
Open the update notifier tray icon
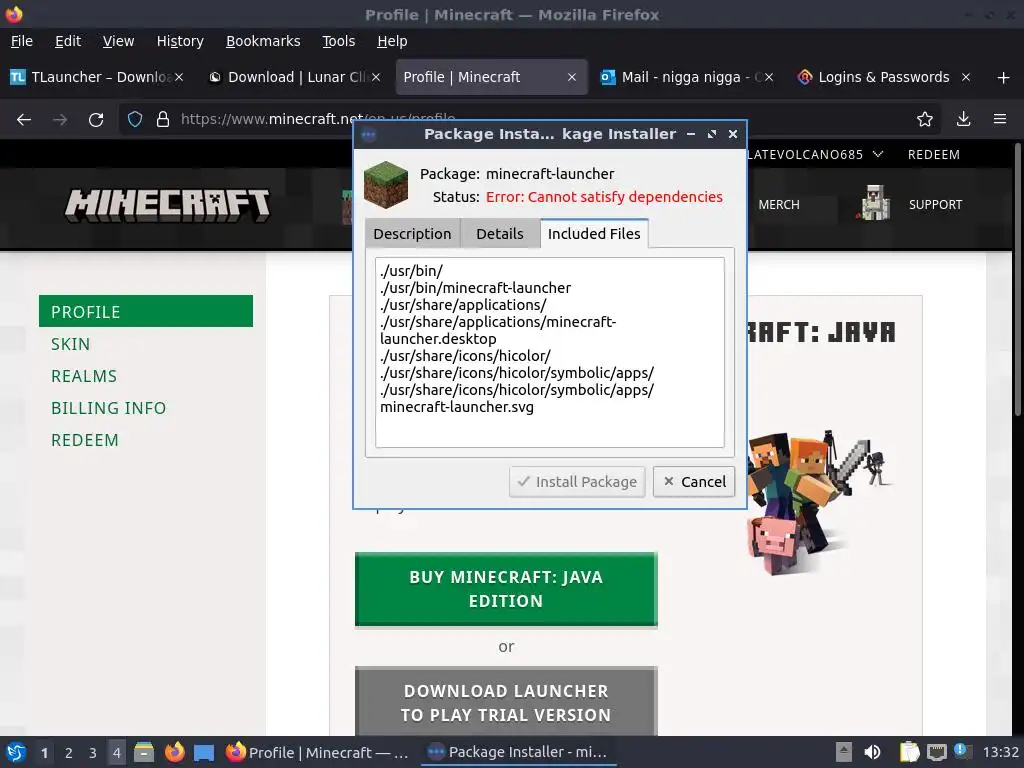963,751
